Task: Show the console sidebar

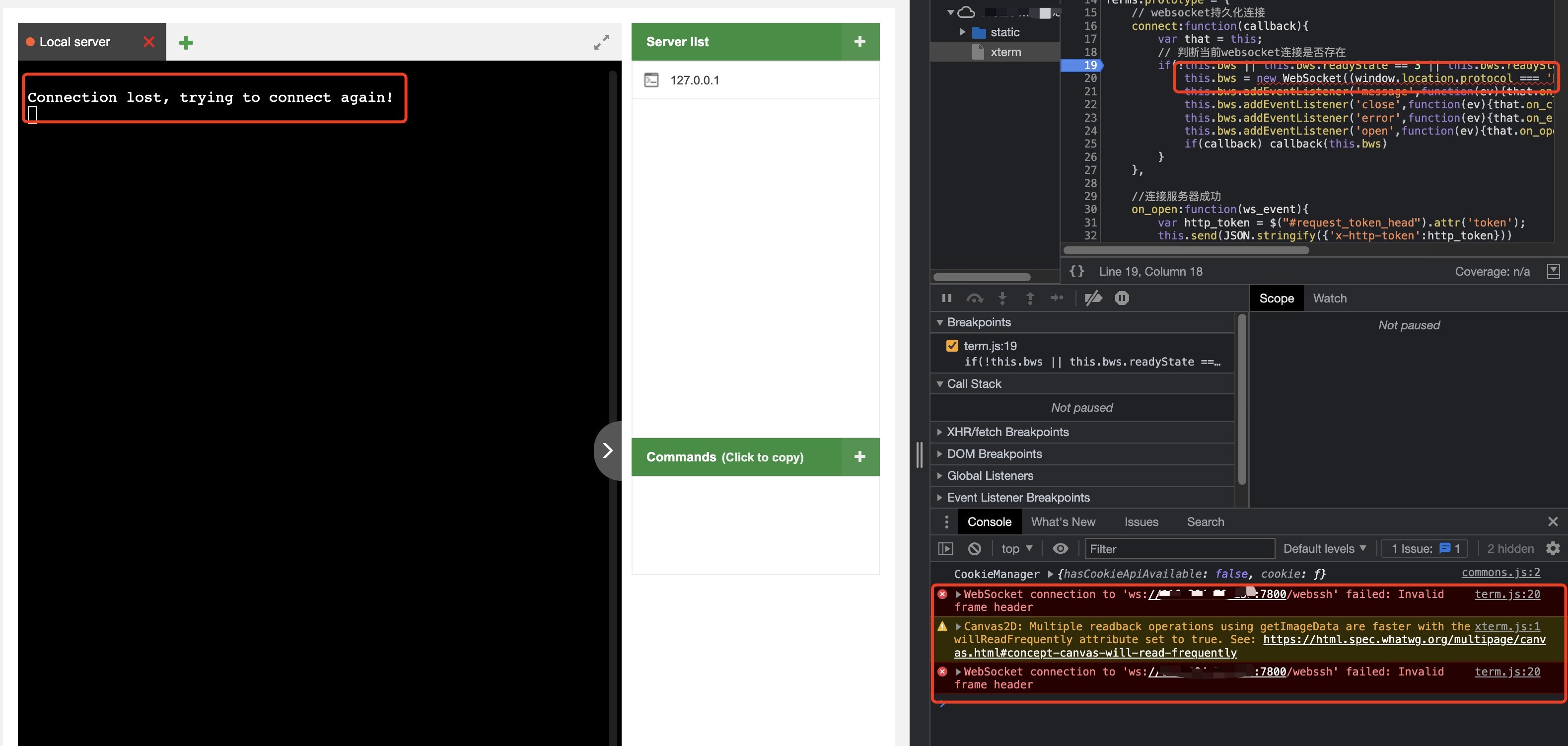Action: 946,549
